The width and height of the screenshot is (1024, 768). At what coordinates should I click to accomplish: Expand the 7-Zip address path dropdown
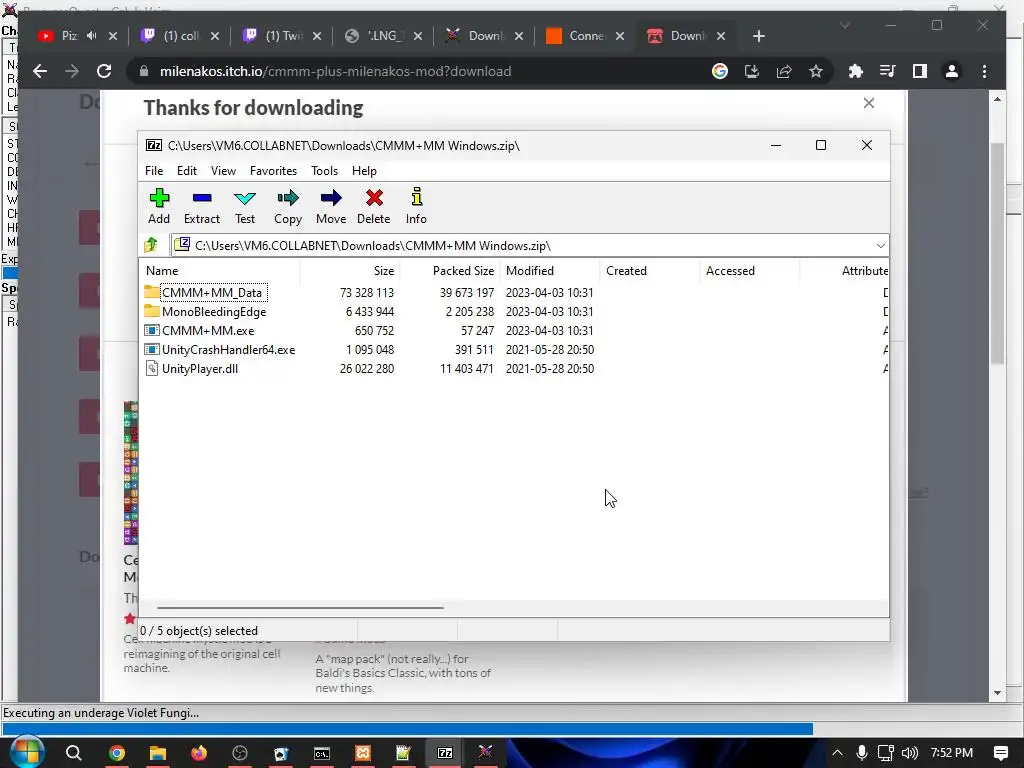[880, 246]
